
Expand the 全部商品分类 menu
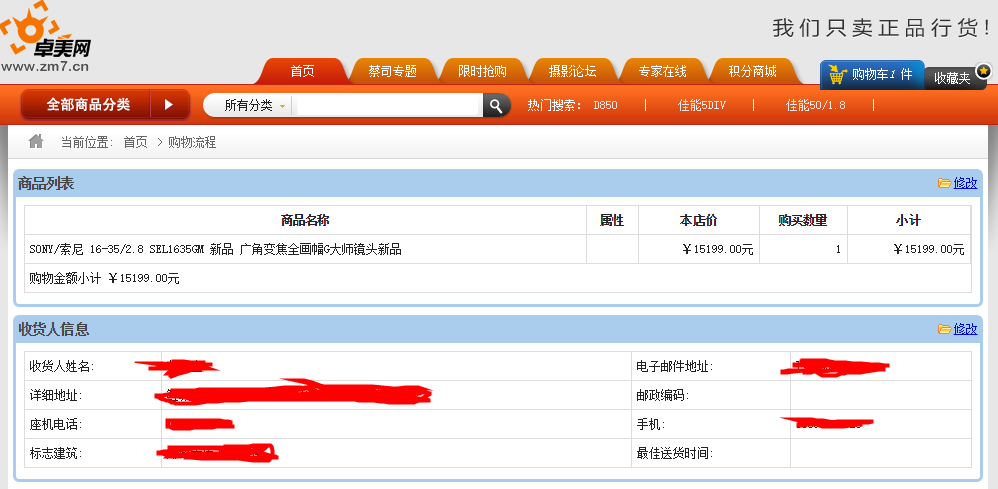pyautogui.click(x=88, y=104)
